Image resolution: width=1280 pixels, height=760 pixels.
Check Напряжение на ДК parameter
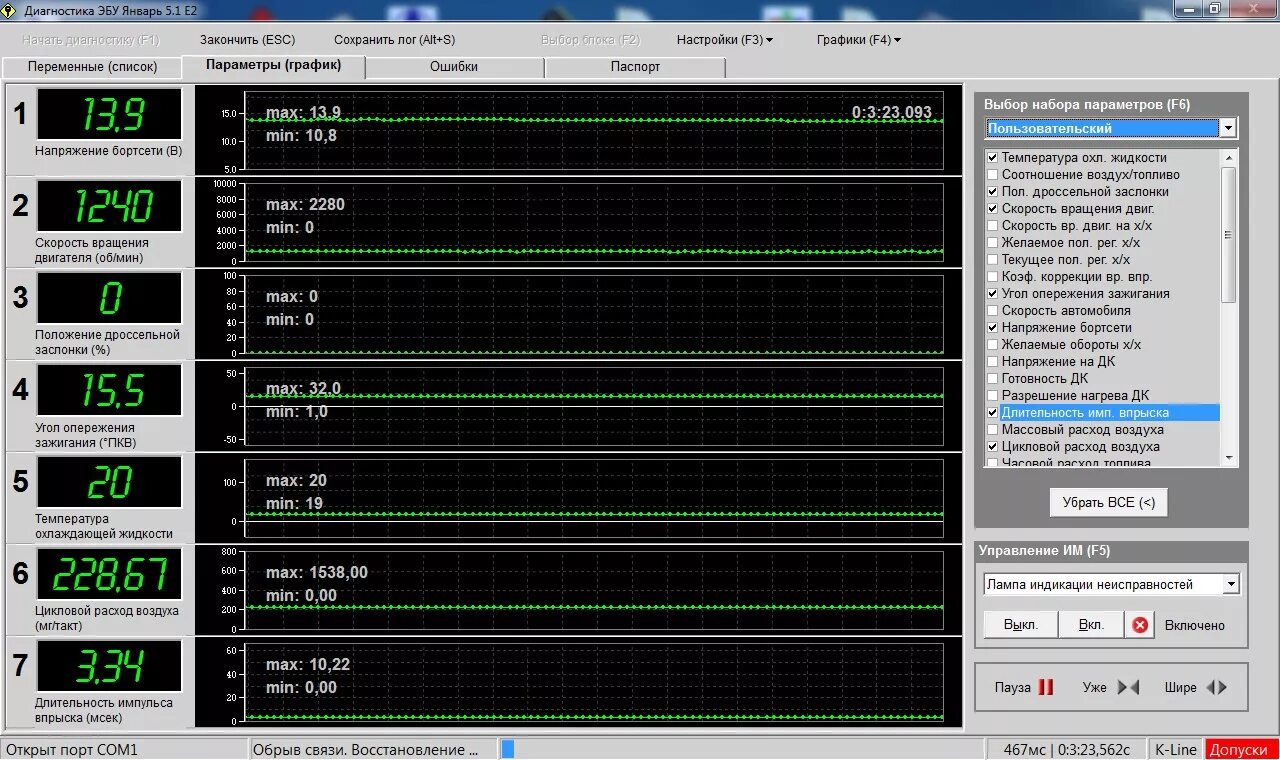click(993, 362)
